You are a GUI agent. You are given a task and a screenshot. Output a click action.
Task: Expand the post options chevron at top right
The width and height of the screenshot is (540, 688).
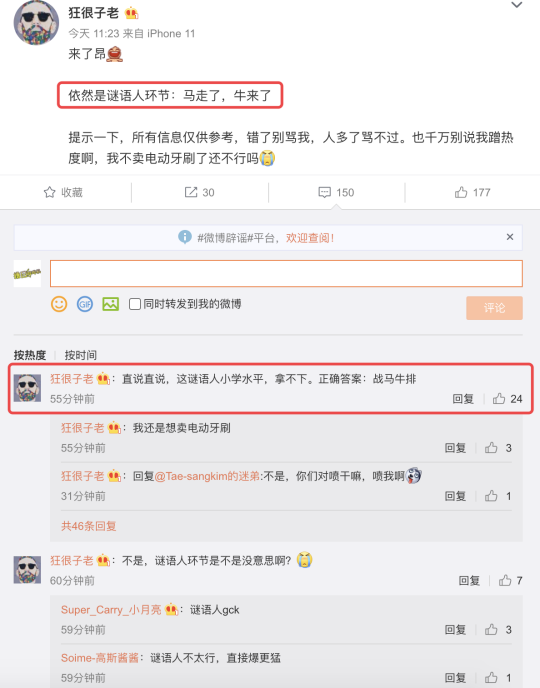(x=517, y=5)
